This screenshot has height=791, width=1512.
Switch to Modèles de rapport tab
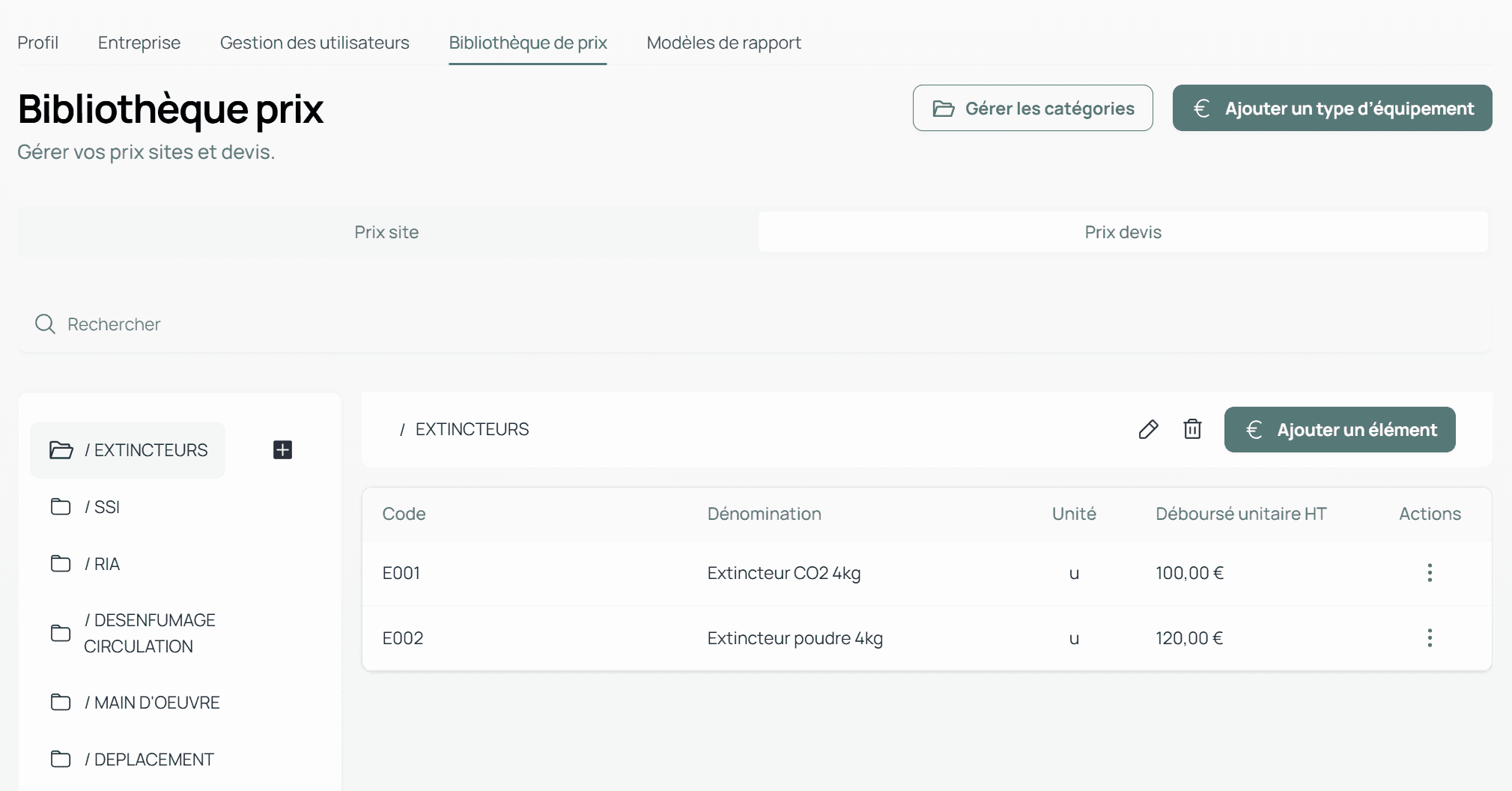723,43
